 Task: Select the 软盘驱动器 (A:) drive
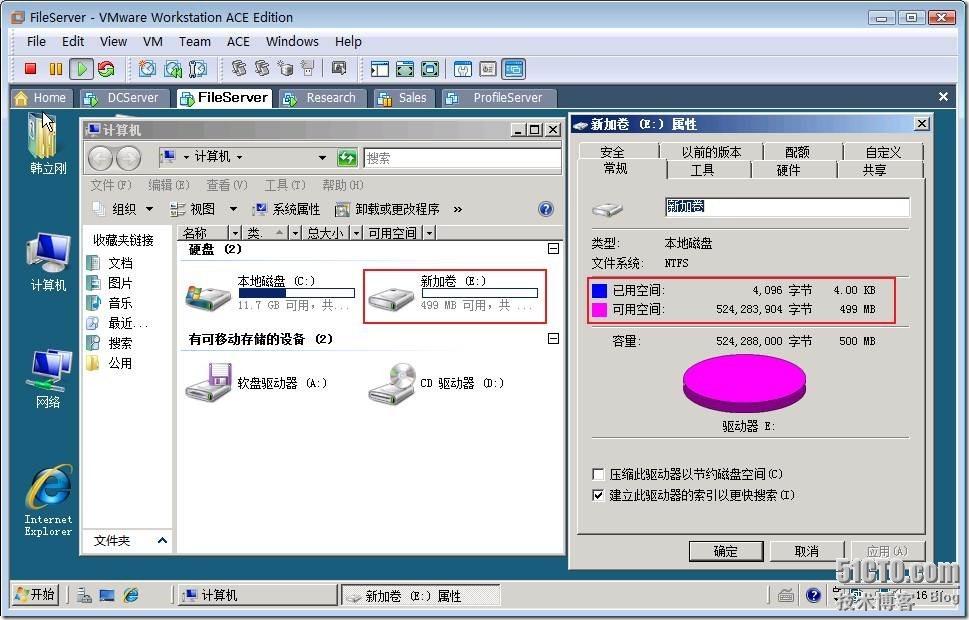256,383
